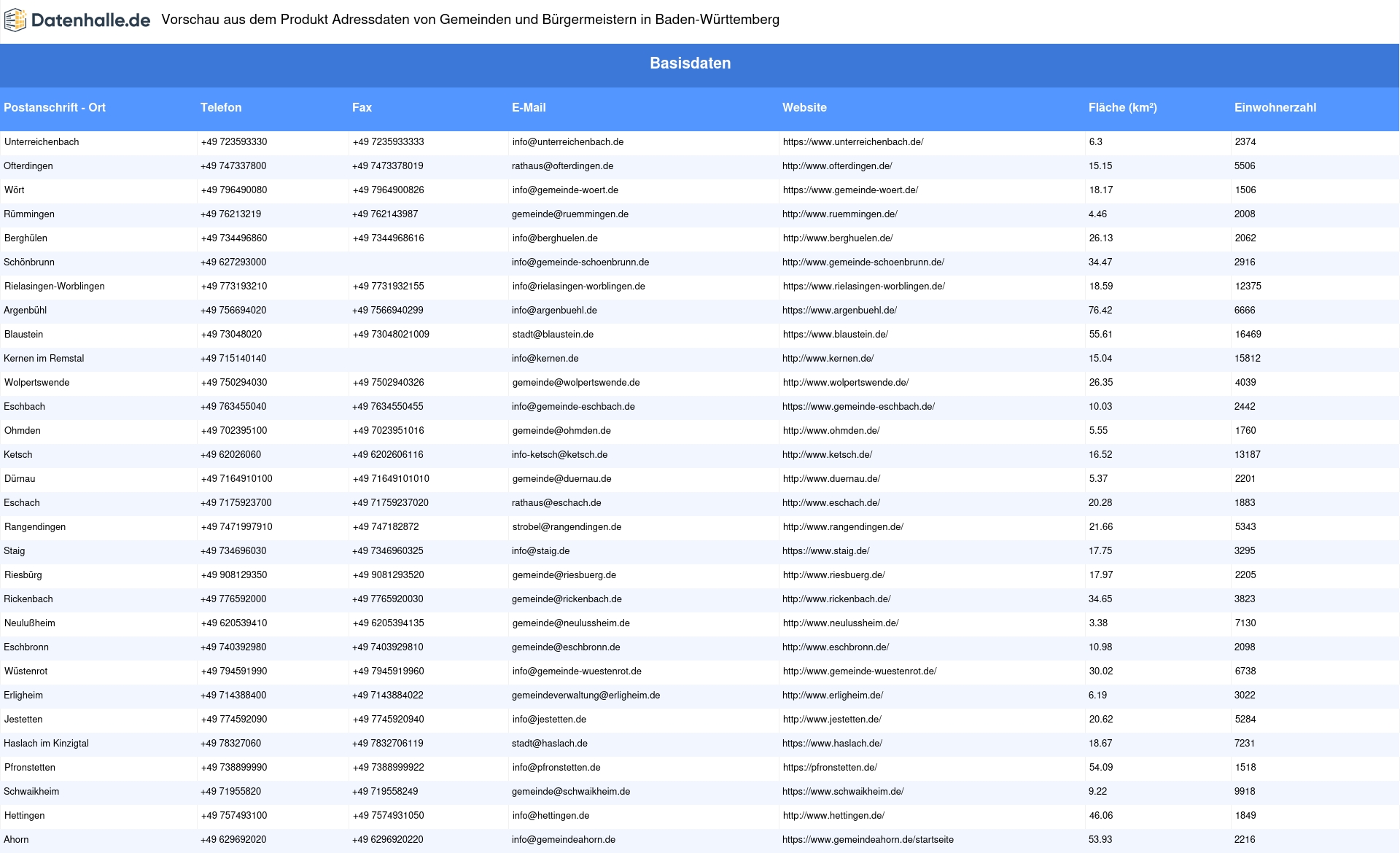Click fax number +49 762143987

pos(385,214)
